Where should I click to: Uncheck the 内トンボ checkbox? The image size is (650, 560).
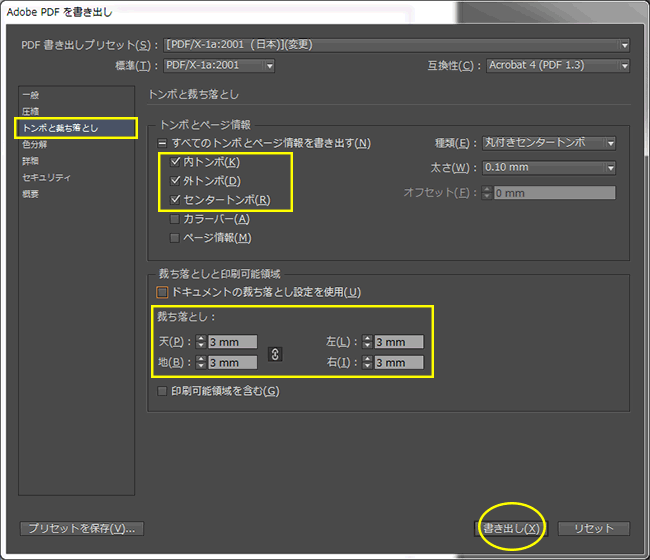[175, 162]
